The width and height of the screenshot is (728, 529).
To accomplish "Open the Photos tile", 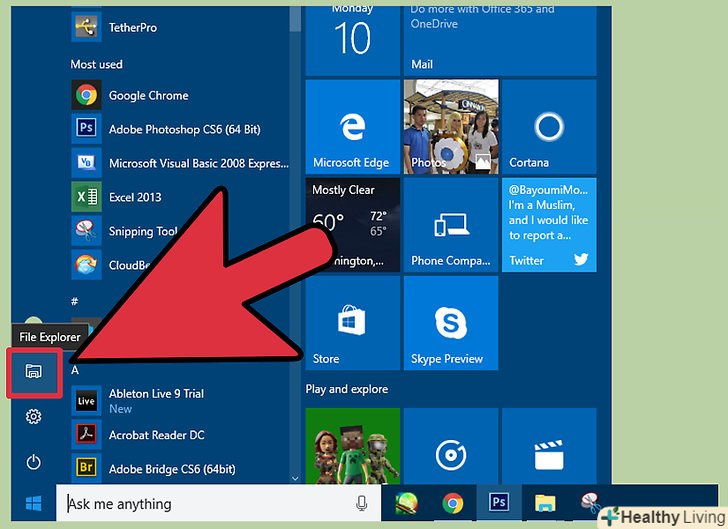I will (450, 127).
